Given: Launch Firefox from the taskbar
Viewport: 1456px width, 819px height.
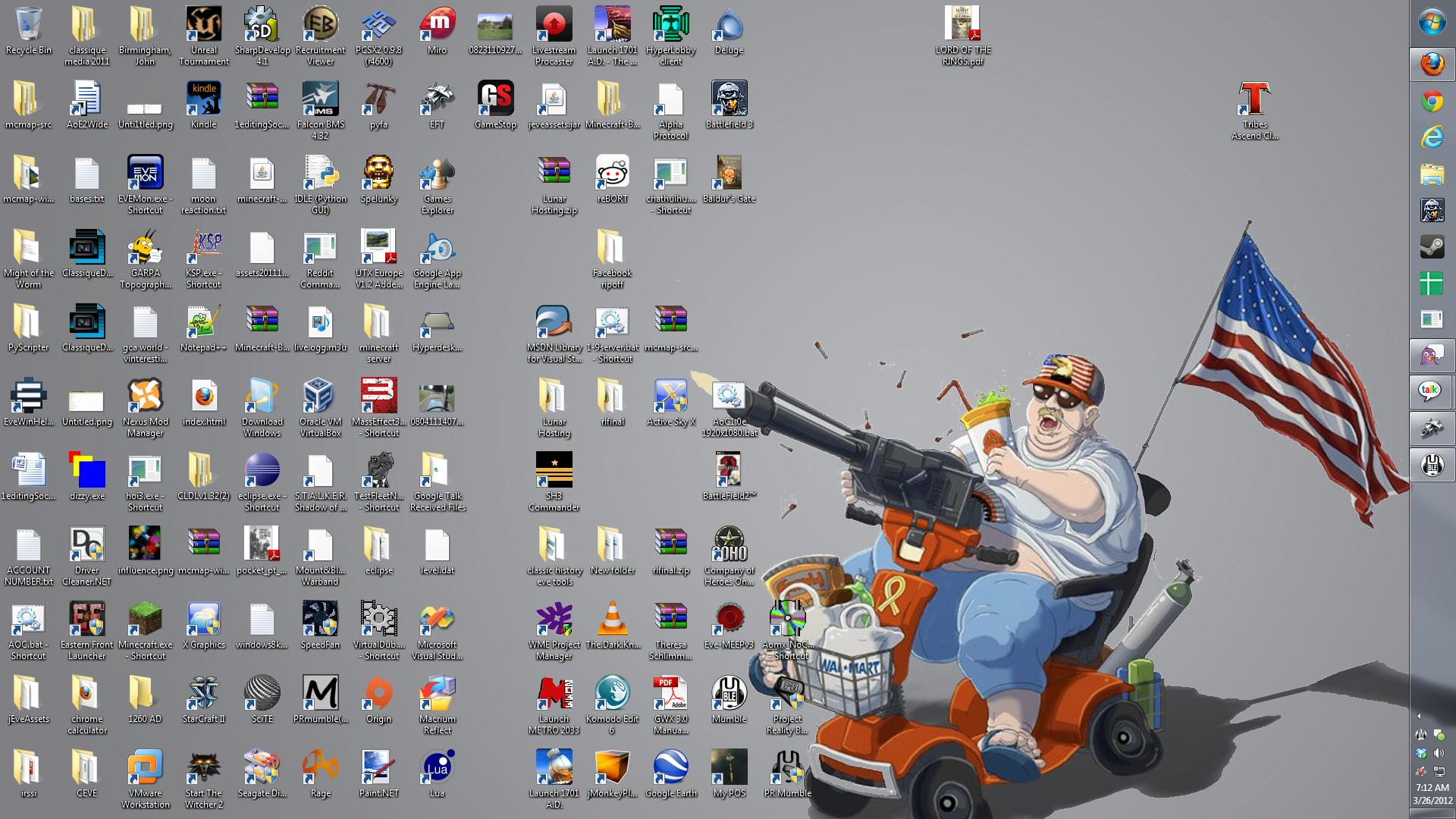Looking at the screenshot, I should 1432,64.
